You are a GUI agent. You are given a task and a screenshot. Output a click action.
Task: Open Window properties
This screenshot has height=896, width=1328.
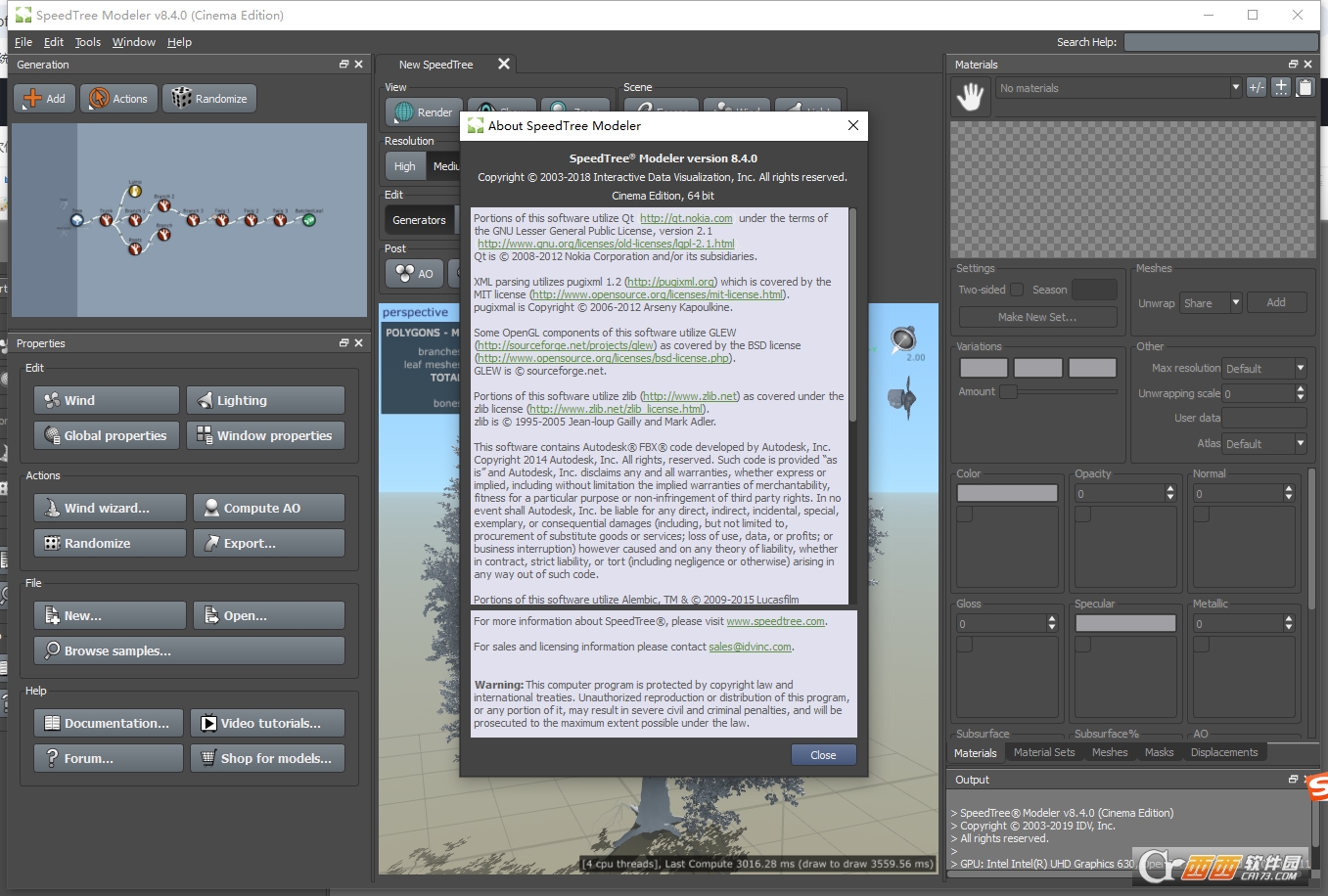[265, 435]
